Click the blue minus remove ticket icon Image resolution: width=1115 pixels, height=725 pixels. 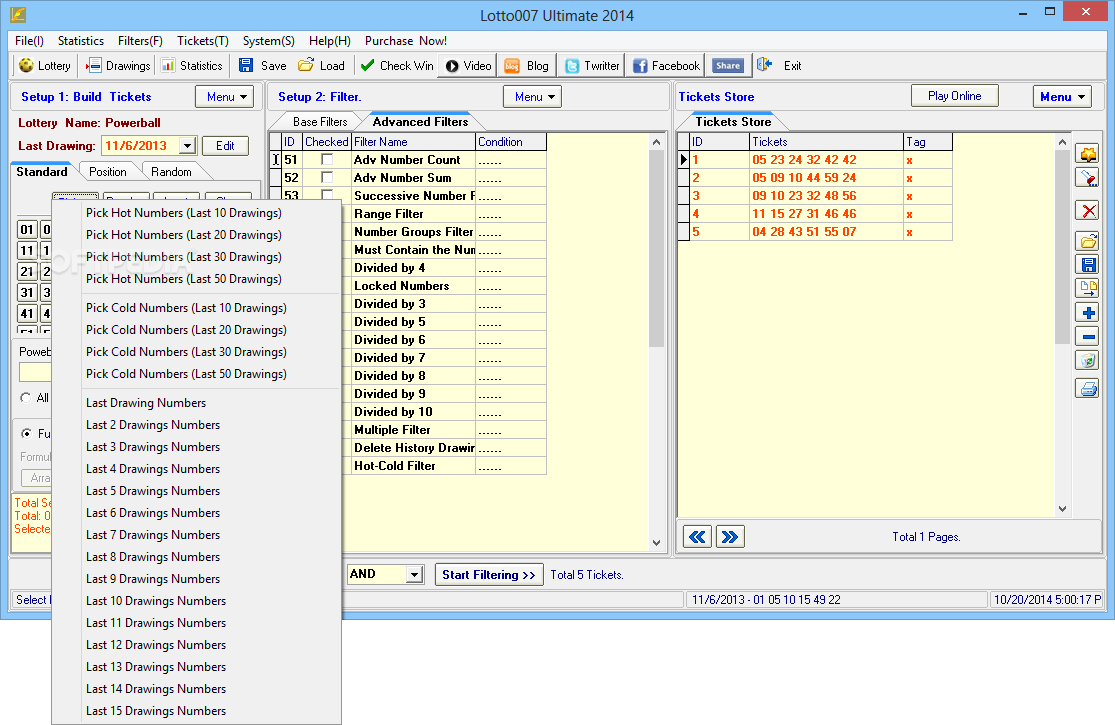coord(1088,337)
